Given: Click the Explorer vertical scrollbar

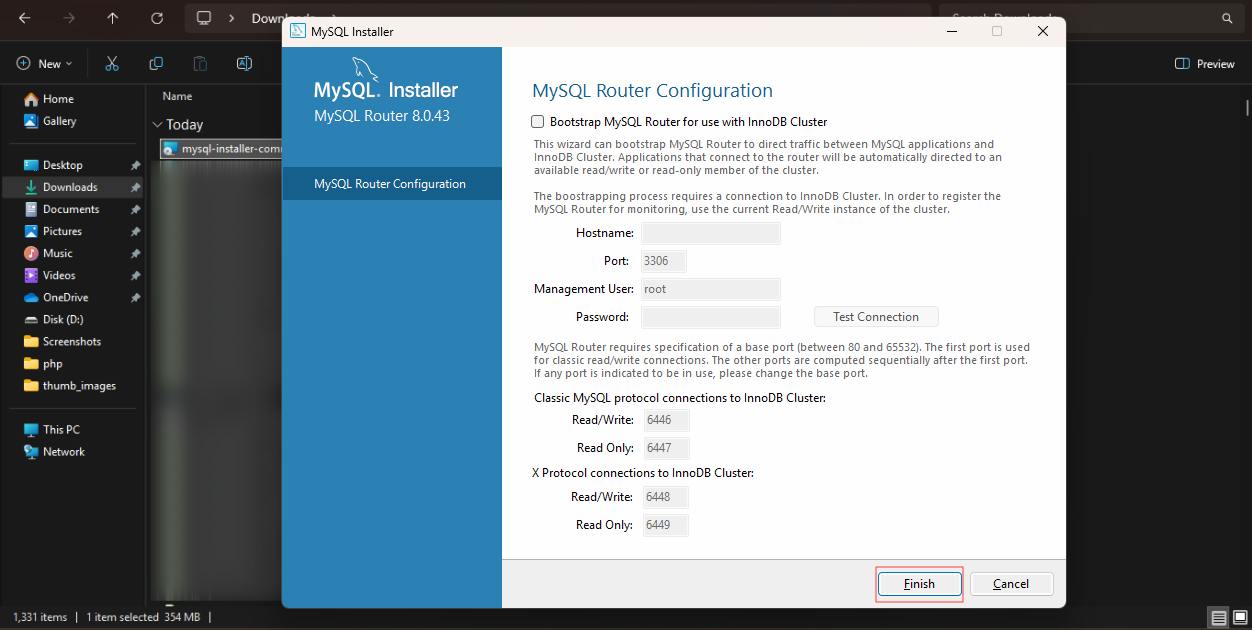Looking at the screenshot, I should 1247,108.
